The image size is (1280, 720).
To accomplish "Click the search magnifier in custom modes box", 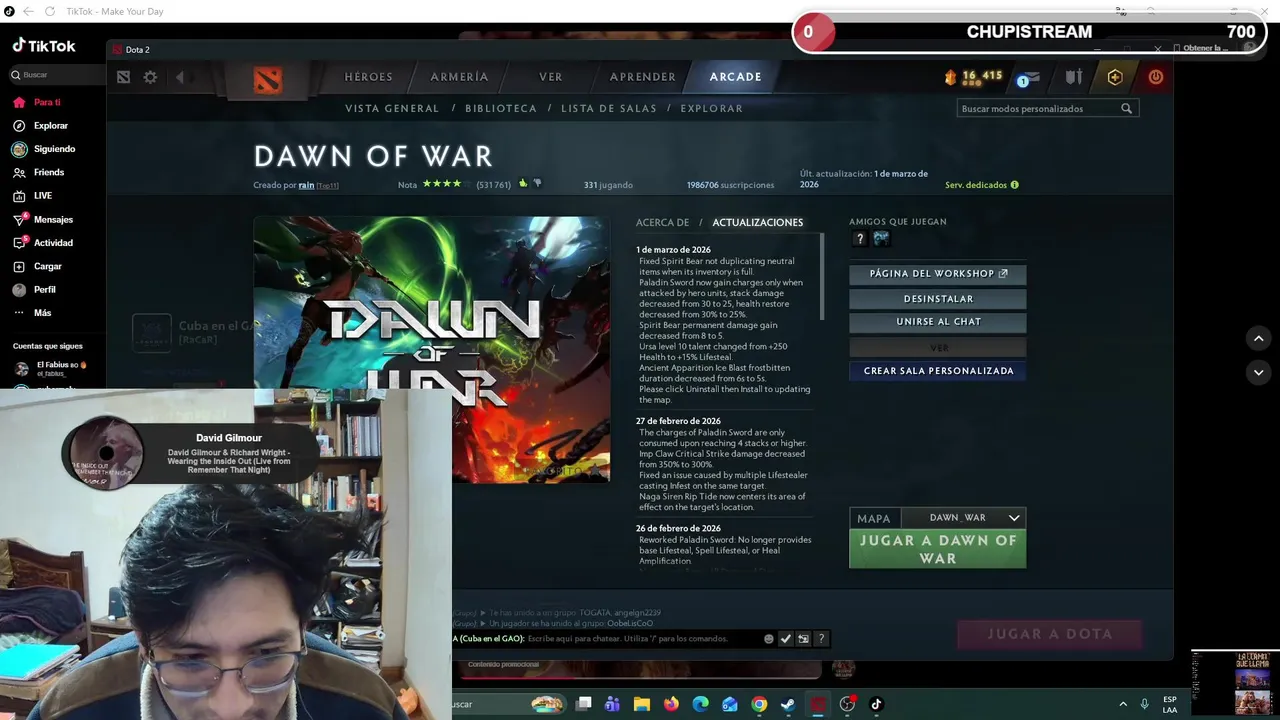I will point(1127,108).
